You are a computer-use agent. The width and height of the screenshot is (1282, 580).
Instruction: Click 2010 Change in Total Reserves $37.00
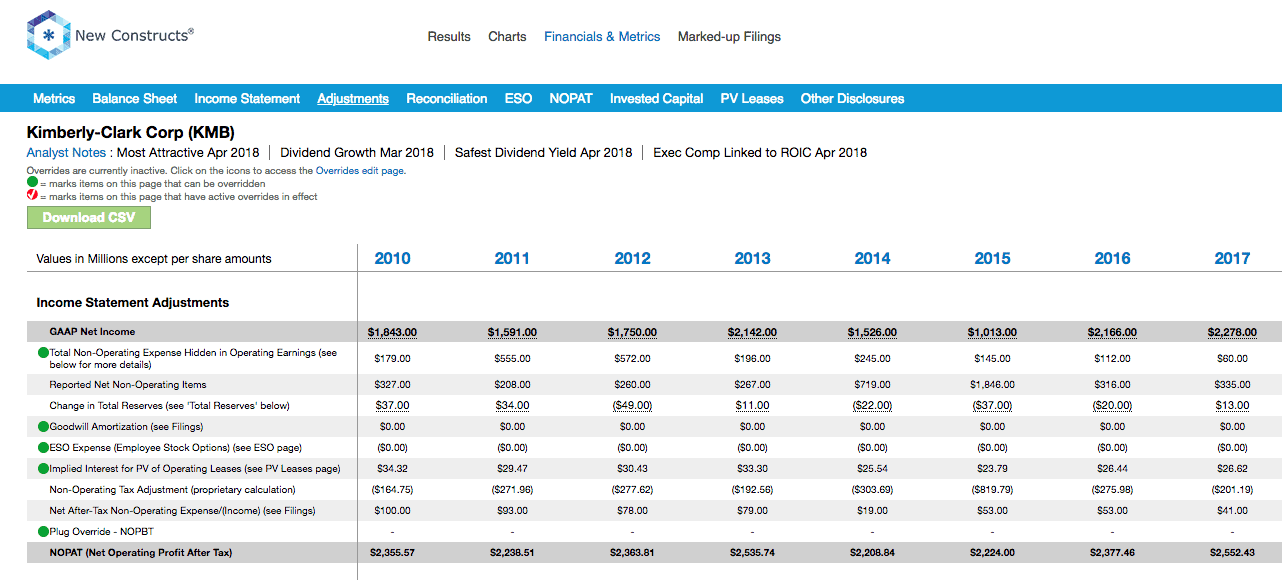[x=392, y=405]
